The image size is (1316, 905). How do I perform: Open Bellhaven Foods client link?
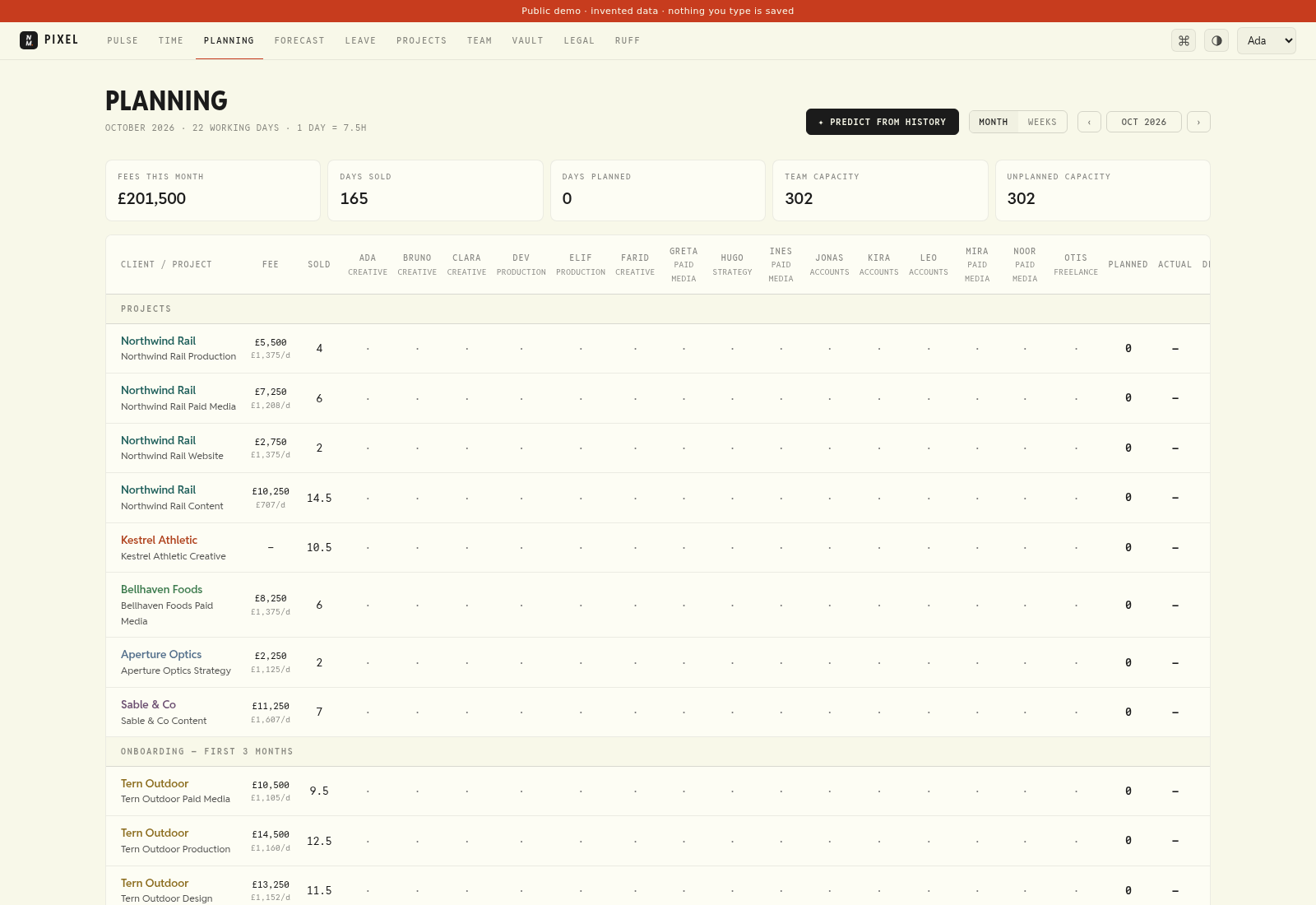pyautogui.click(x=161, y=589)
